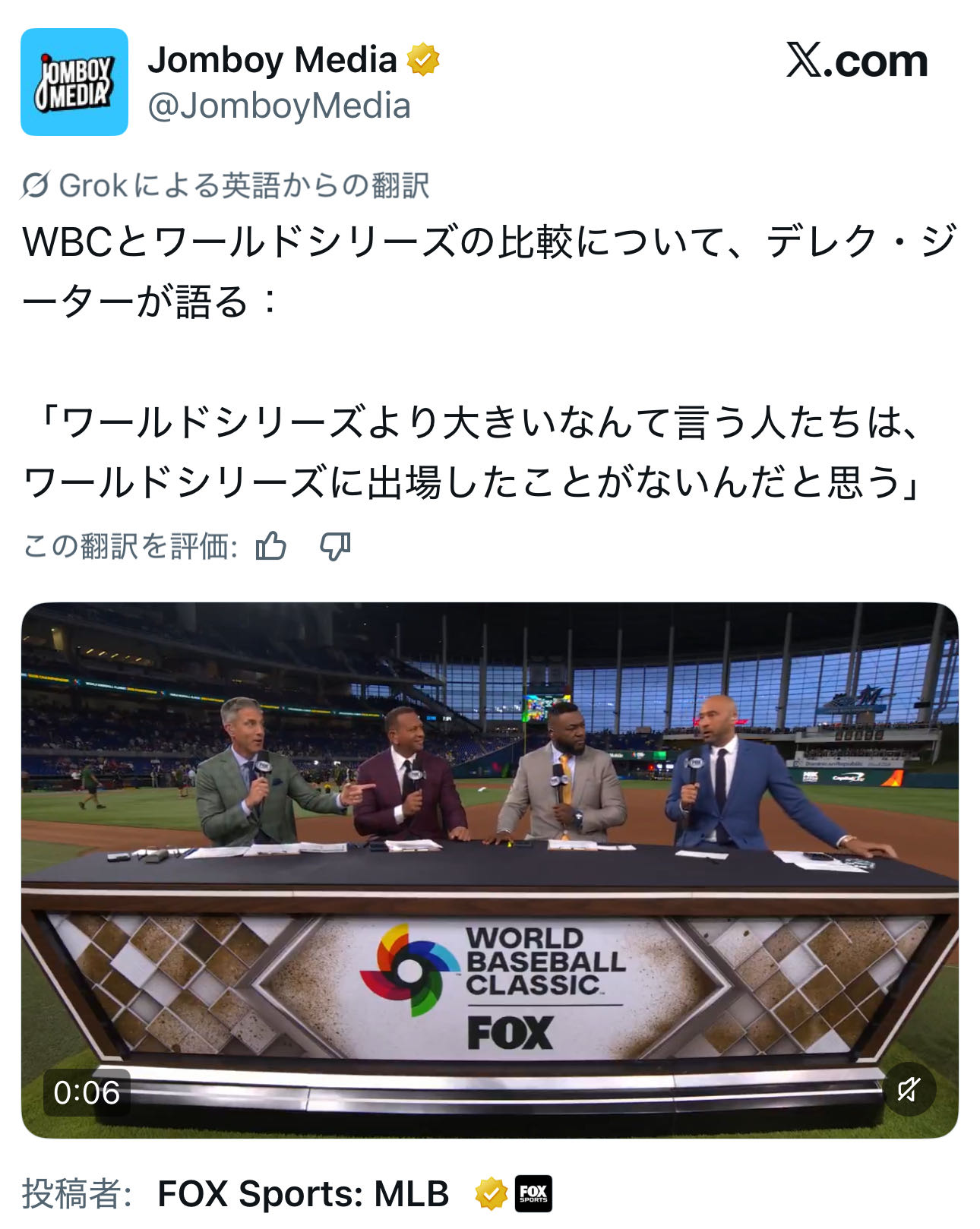Click the gold verified badge beside Jomboy Media

[423, 60]
